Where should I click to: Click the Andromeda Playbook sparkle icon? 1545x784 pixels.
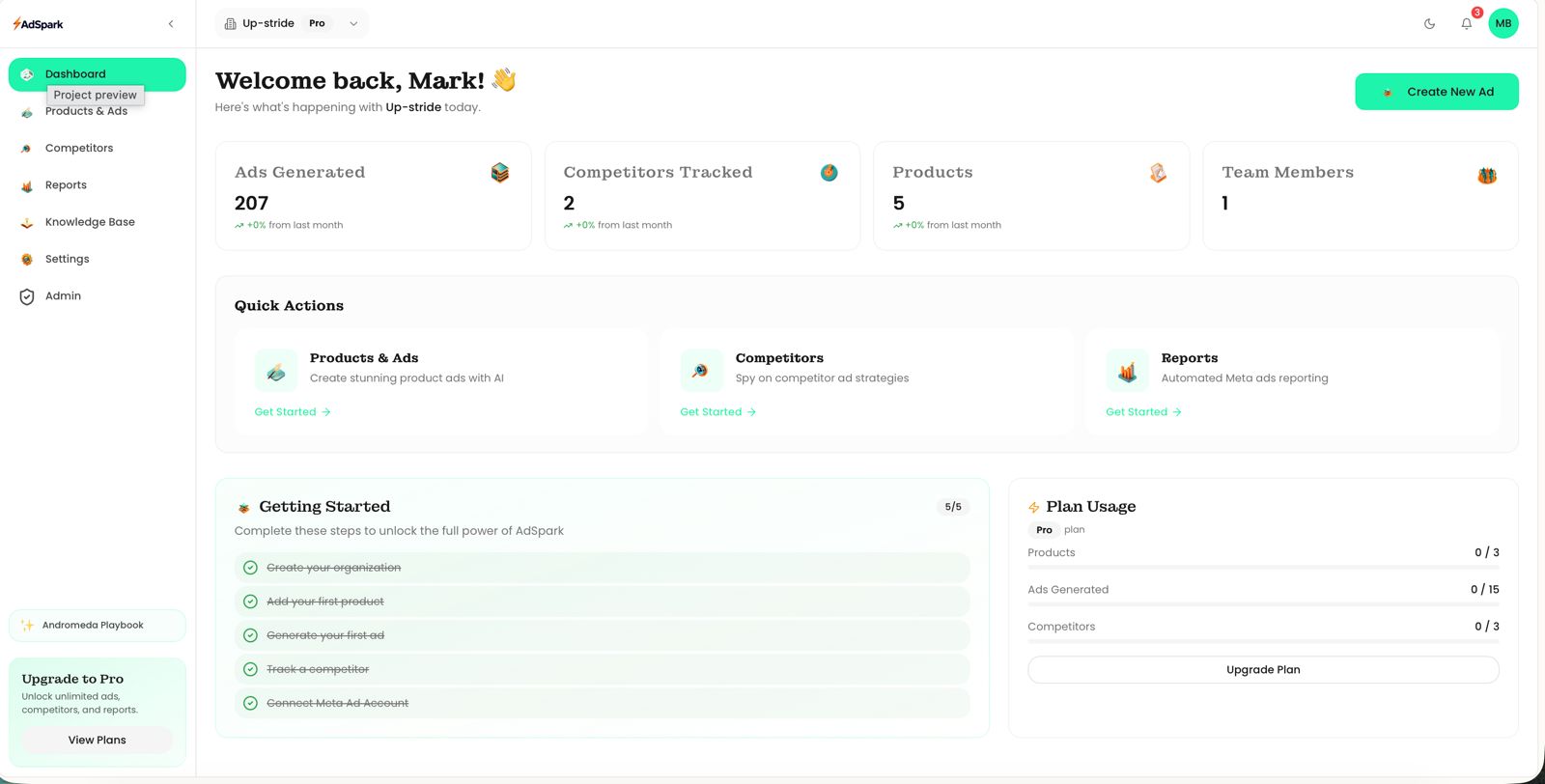[x=27, y=626]
